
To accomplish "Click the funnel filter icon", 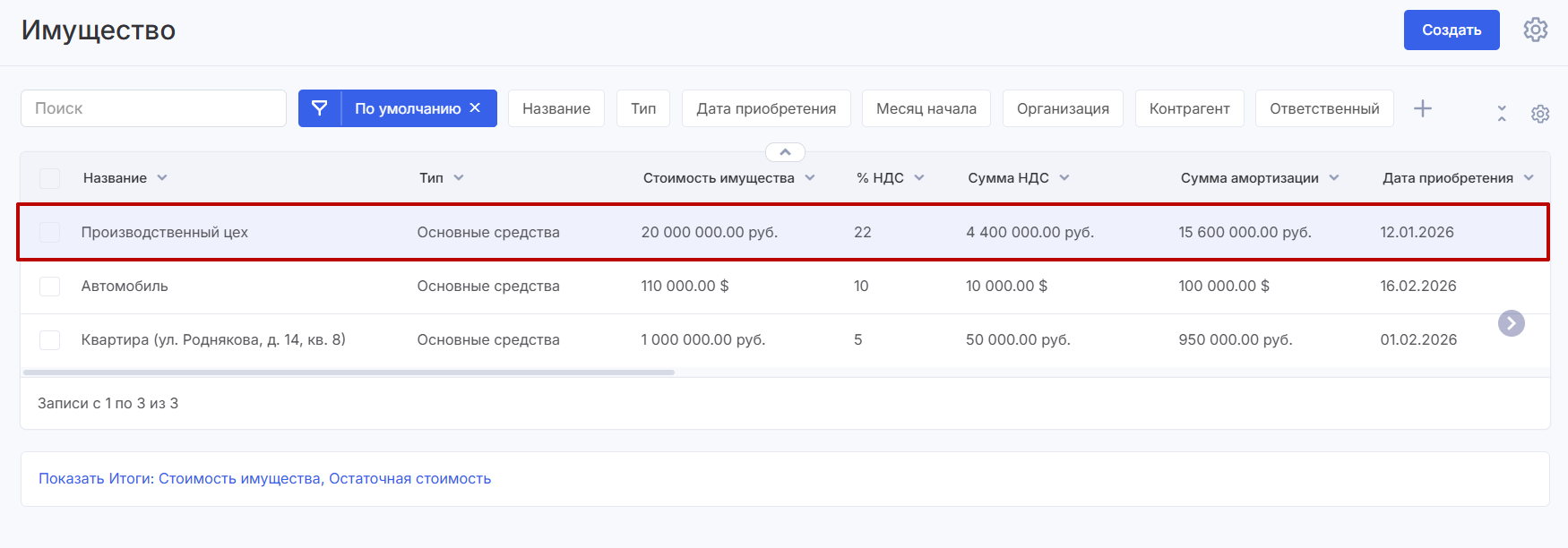I will [319, 108].
